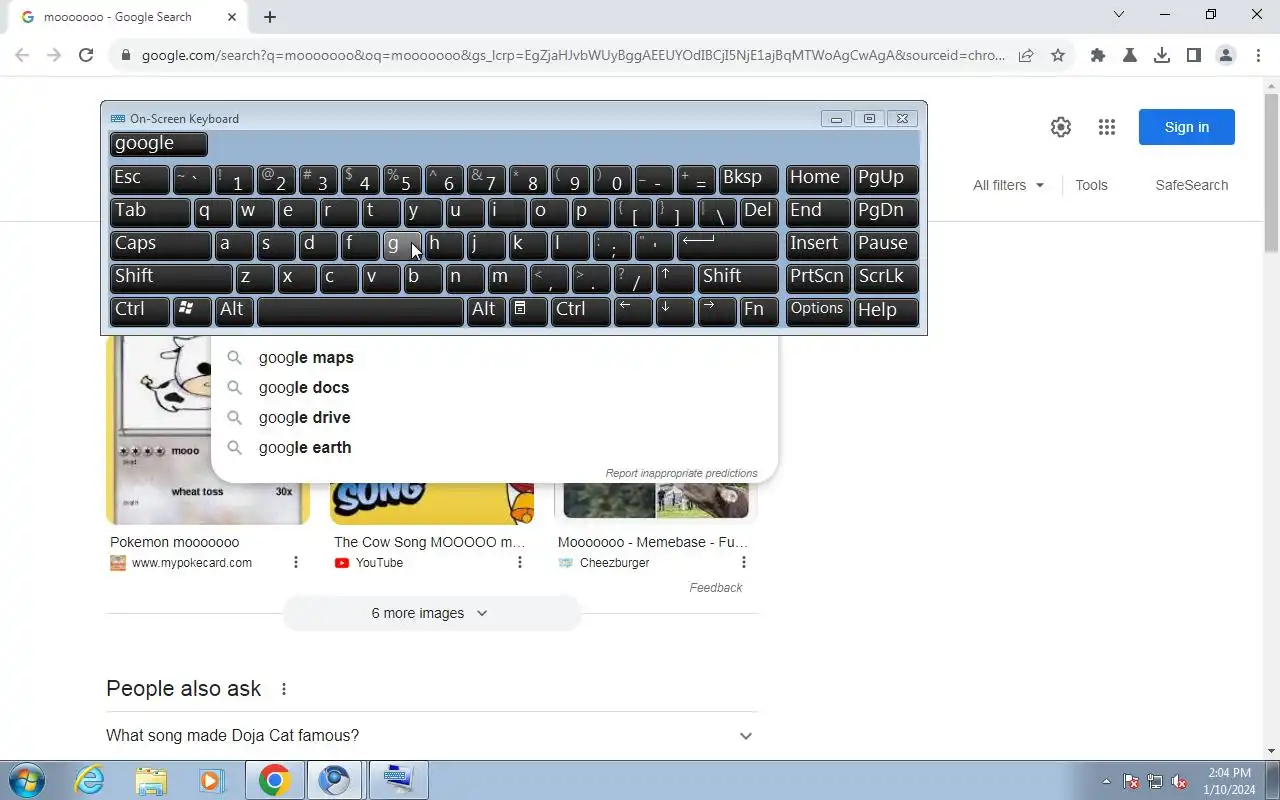Switch to the moooooooo Google Search tab

coord(125,17)
